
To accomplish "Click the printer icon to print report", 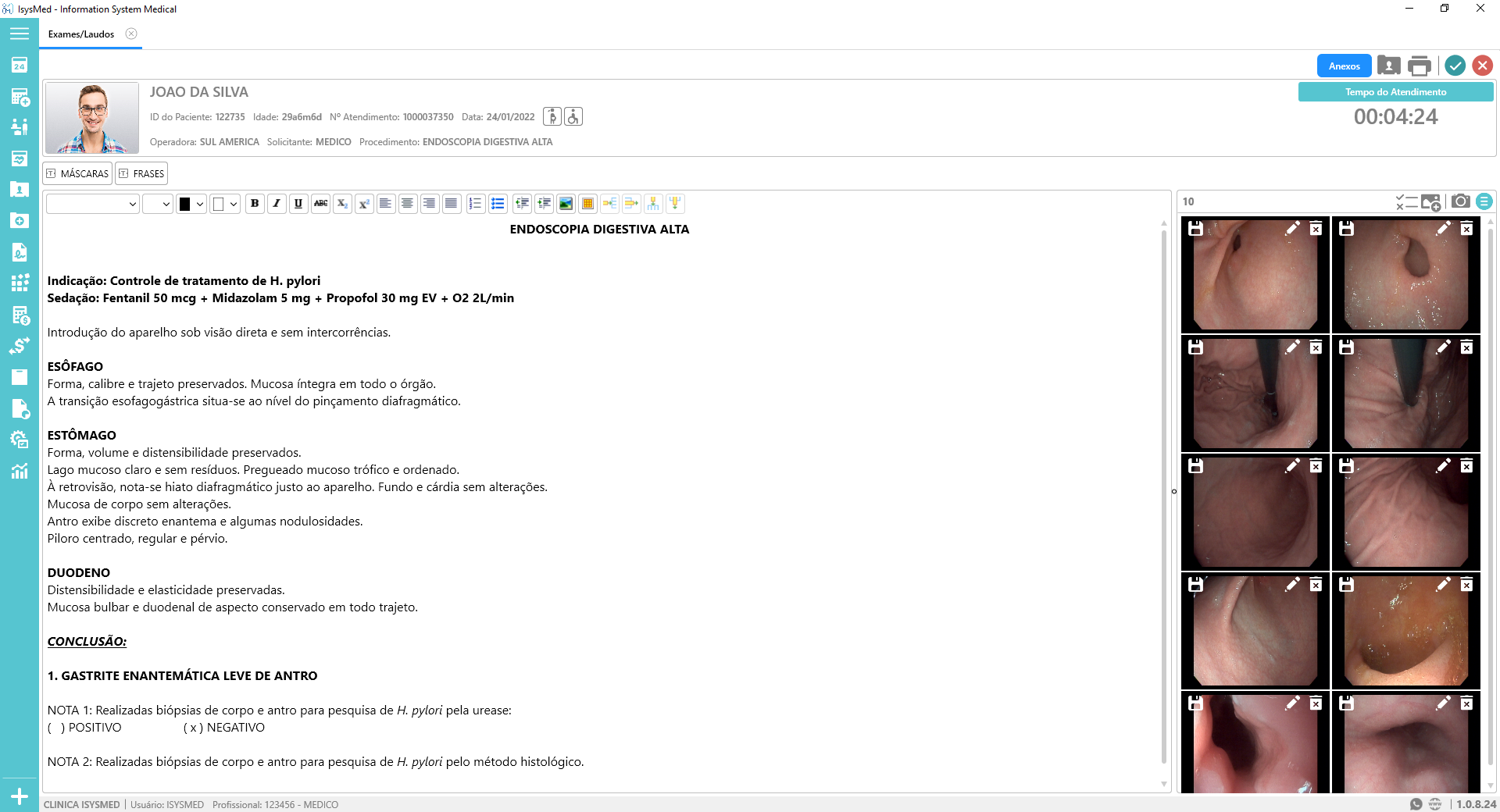I will pos(1419,66).
